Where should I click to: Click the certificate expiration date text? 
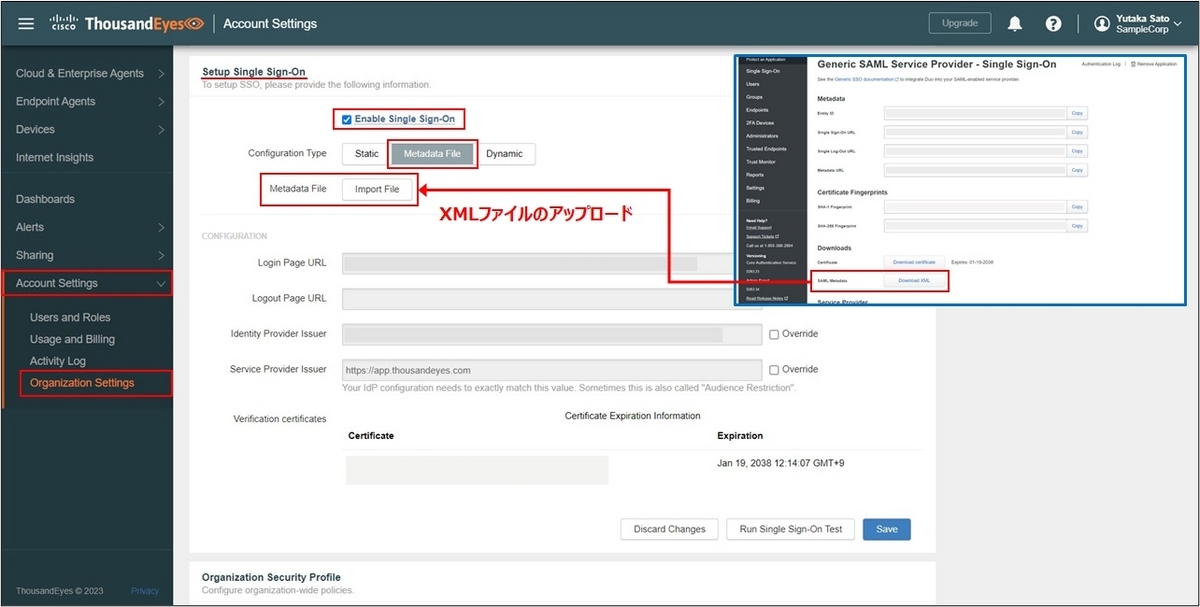click(781, 463)
